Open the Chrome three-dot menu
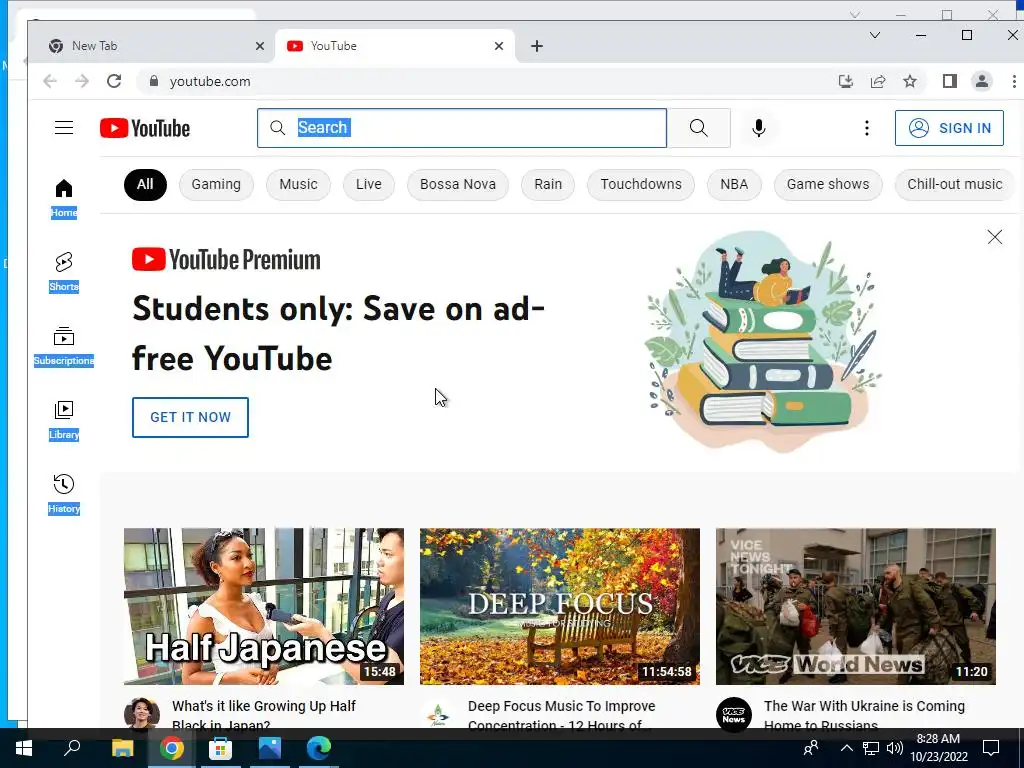Screen dimensions: 1024x768 coord(1014,81)
